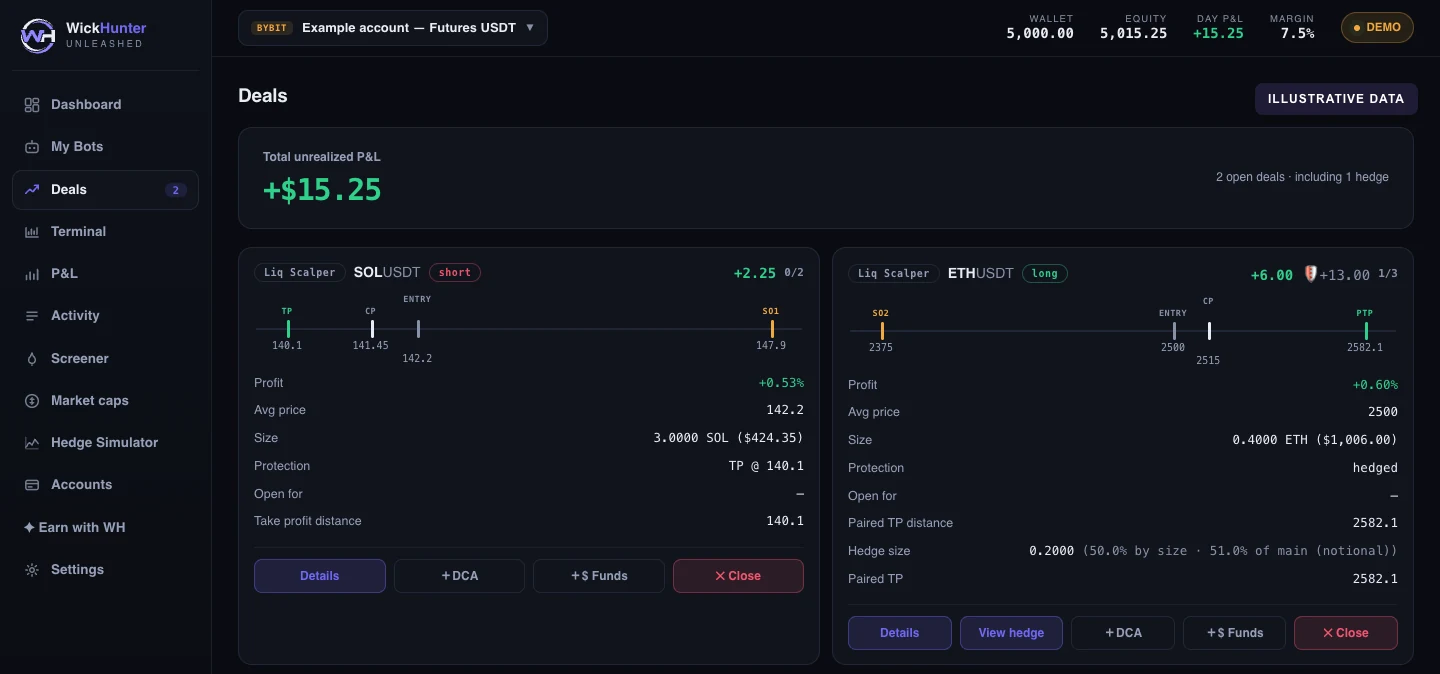The width and height of the screenshot is (1440, 674).
Task: Click the '2 open deals · including 1 hedge' text
Action: coord(1302,177)
